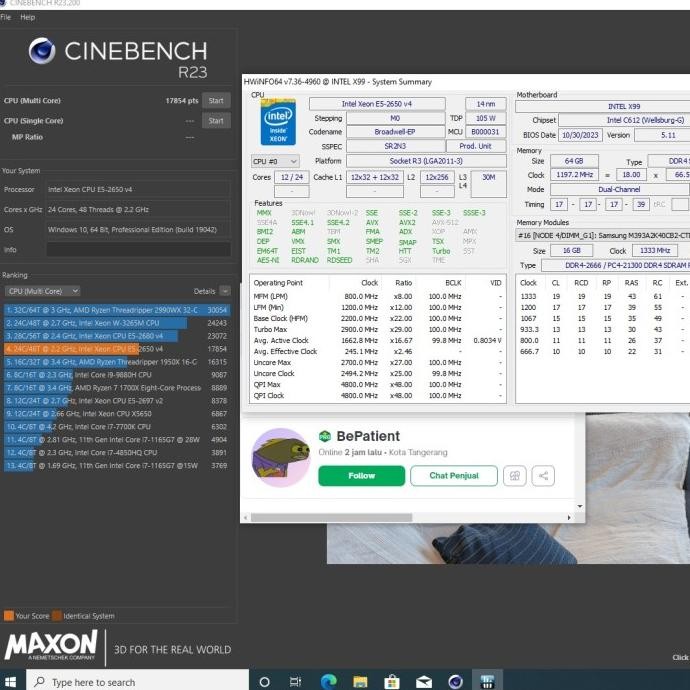Click the Info input field under Your System
The height and width of the screenshot is (690, 690).
click(139, 250)
